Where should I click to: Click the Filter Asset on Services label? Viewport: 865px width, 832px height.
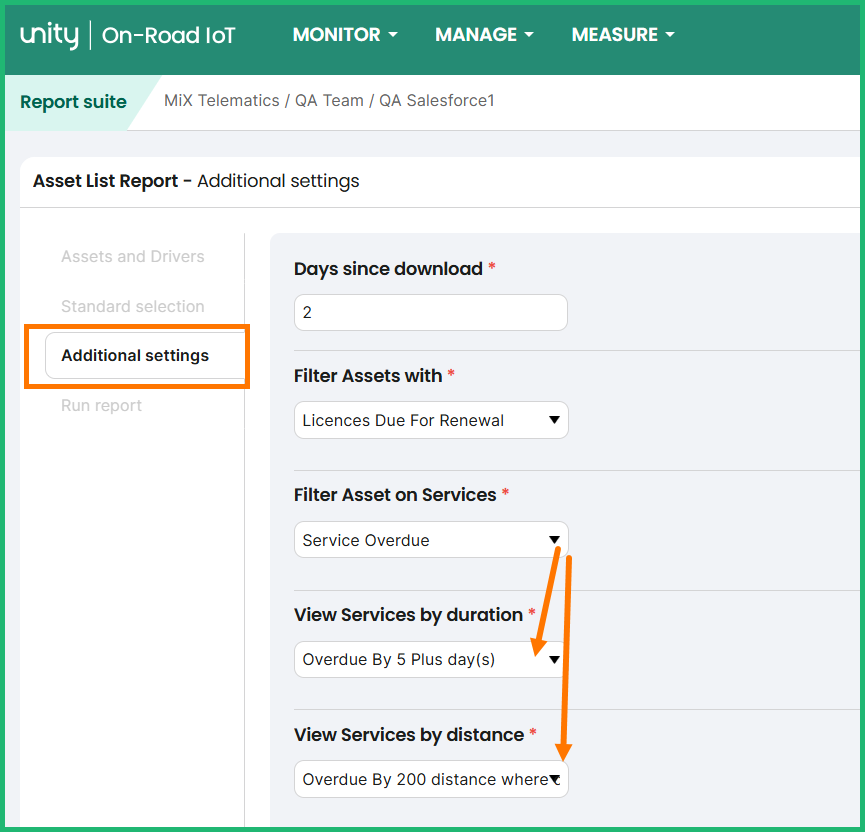click(x=395, y=495)
